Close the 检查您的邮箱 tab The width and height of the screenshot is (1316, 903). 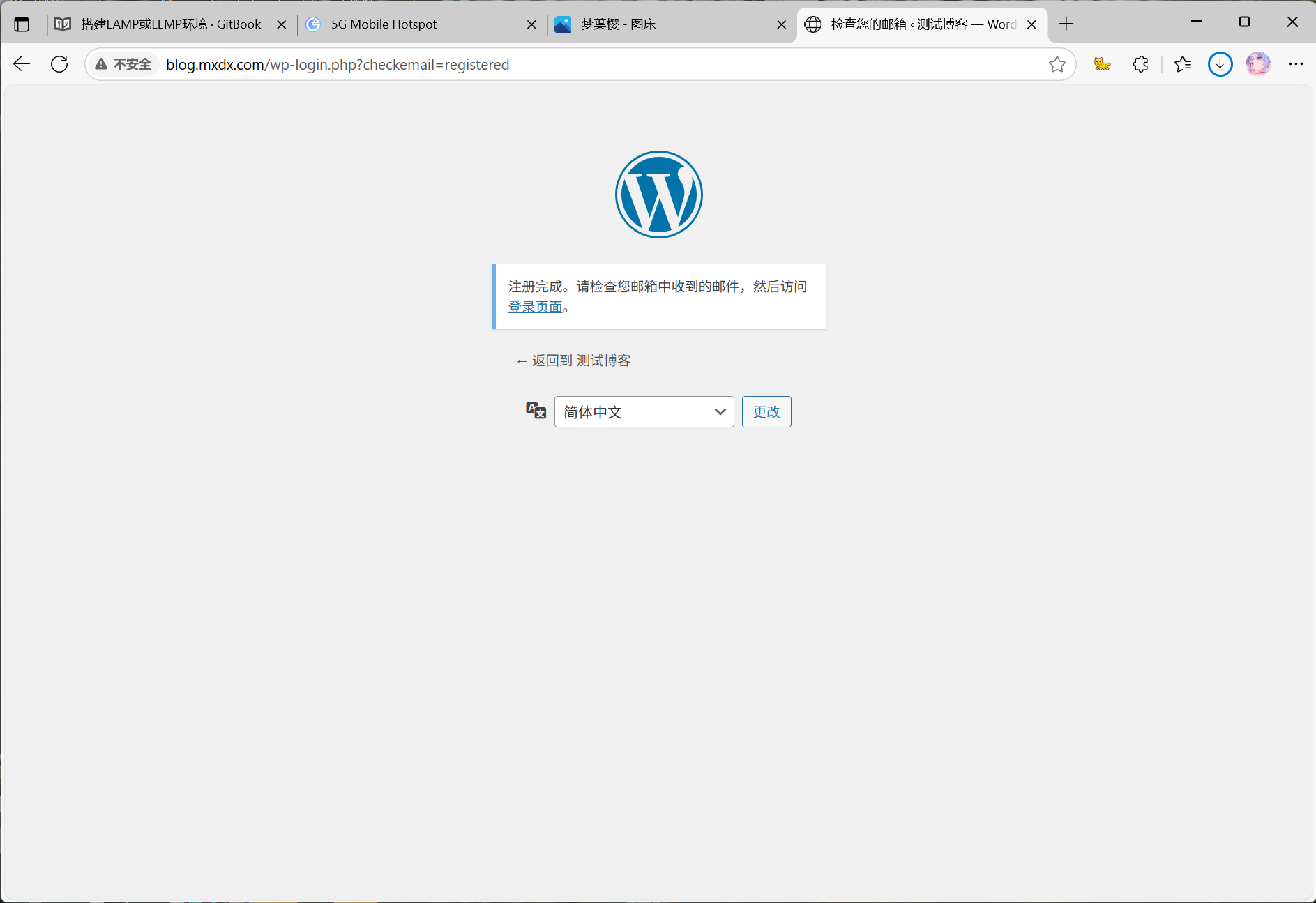click(x=1031, y=24)
